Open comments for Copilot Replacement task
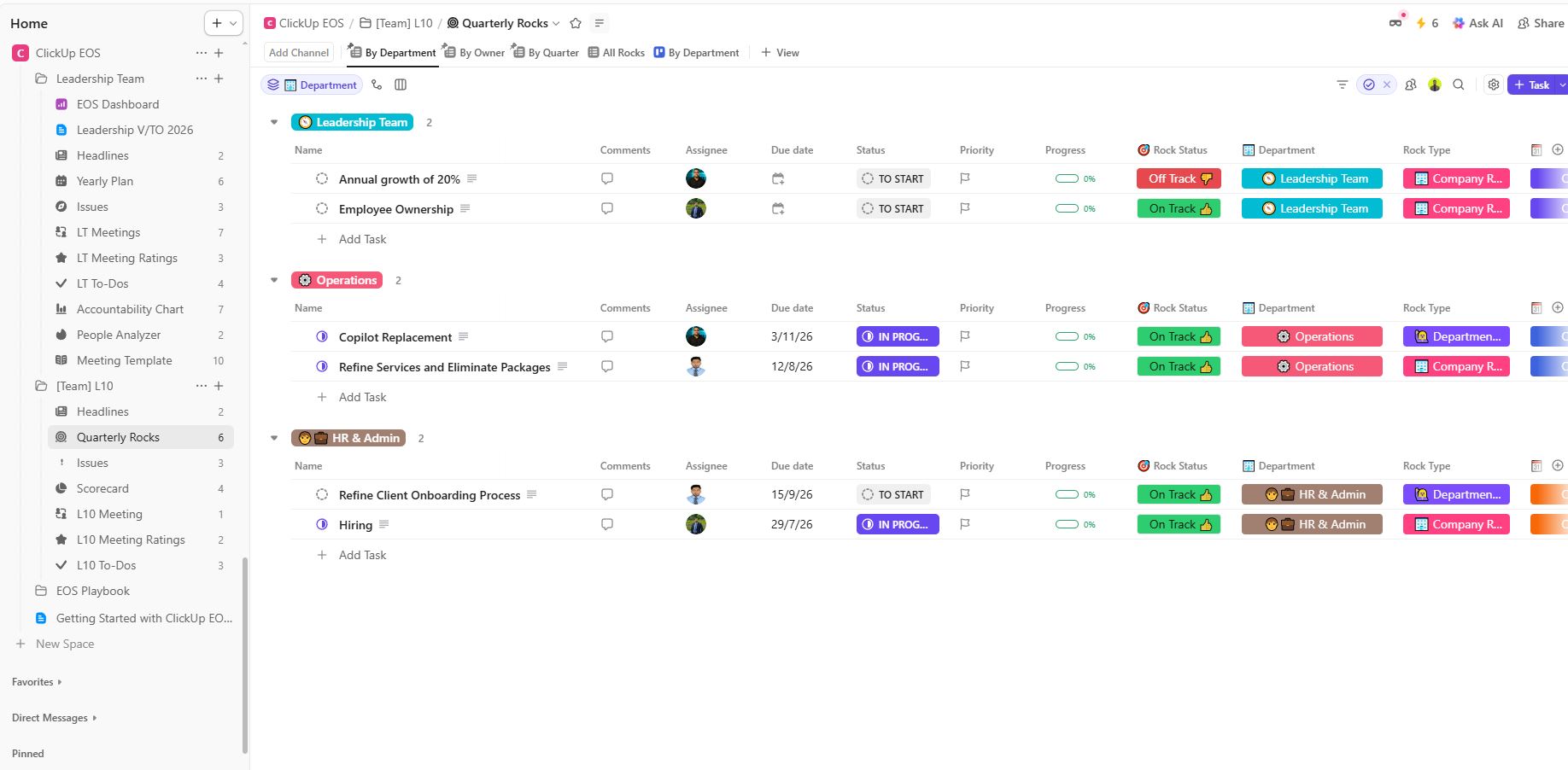 tap(607, 336)
